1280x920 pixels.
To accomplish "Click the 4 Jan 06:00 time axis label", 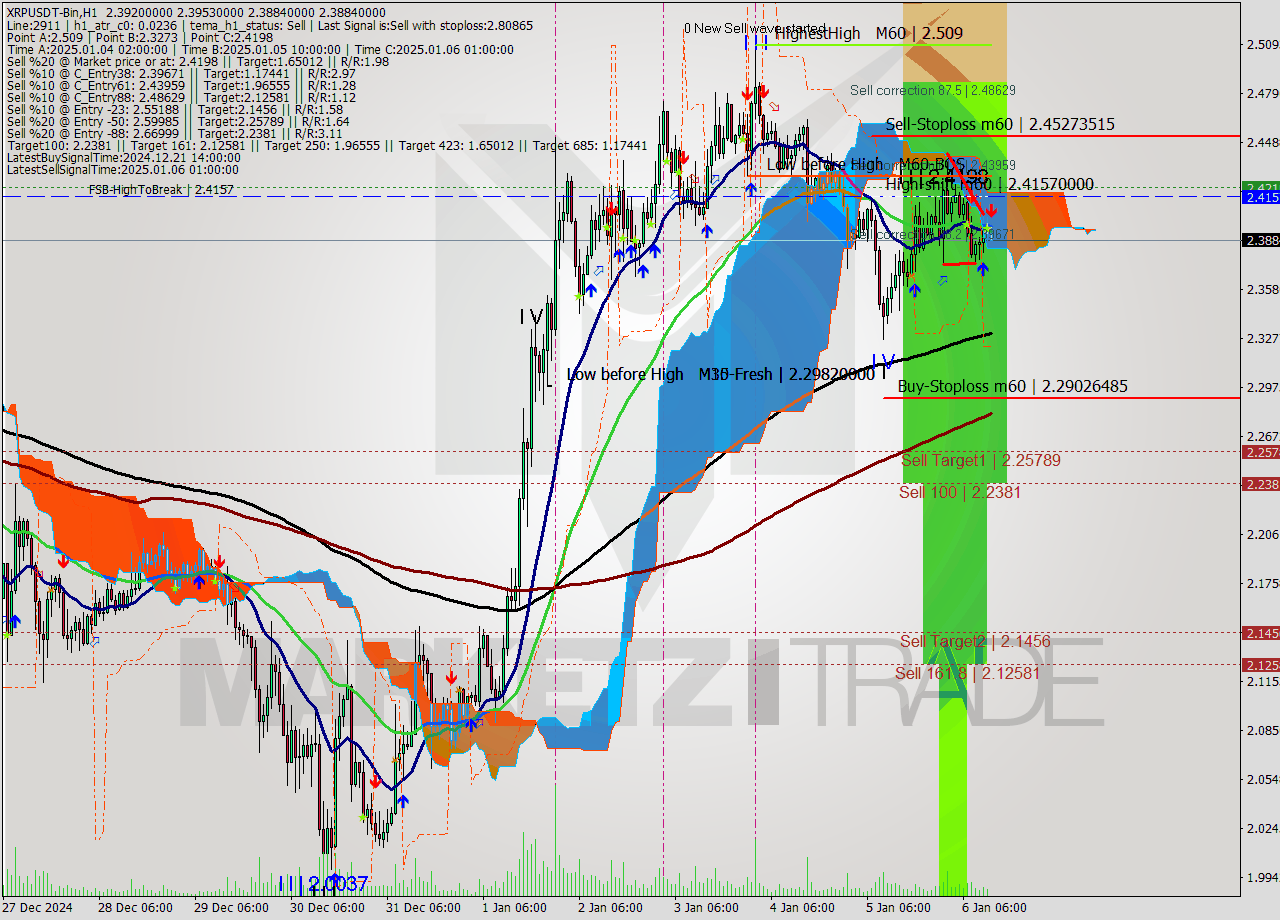I will coord(801,908).
